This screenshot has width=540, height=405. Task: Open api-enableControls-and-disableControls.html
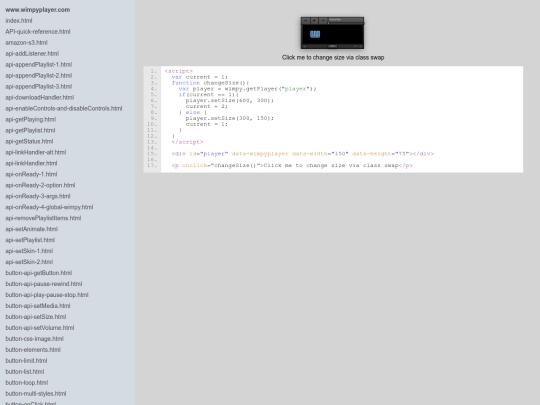click(x=64, y=108)
